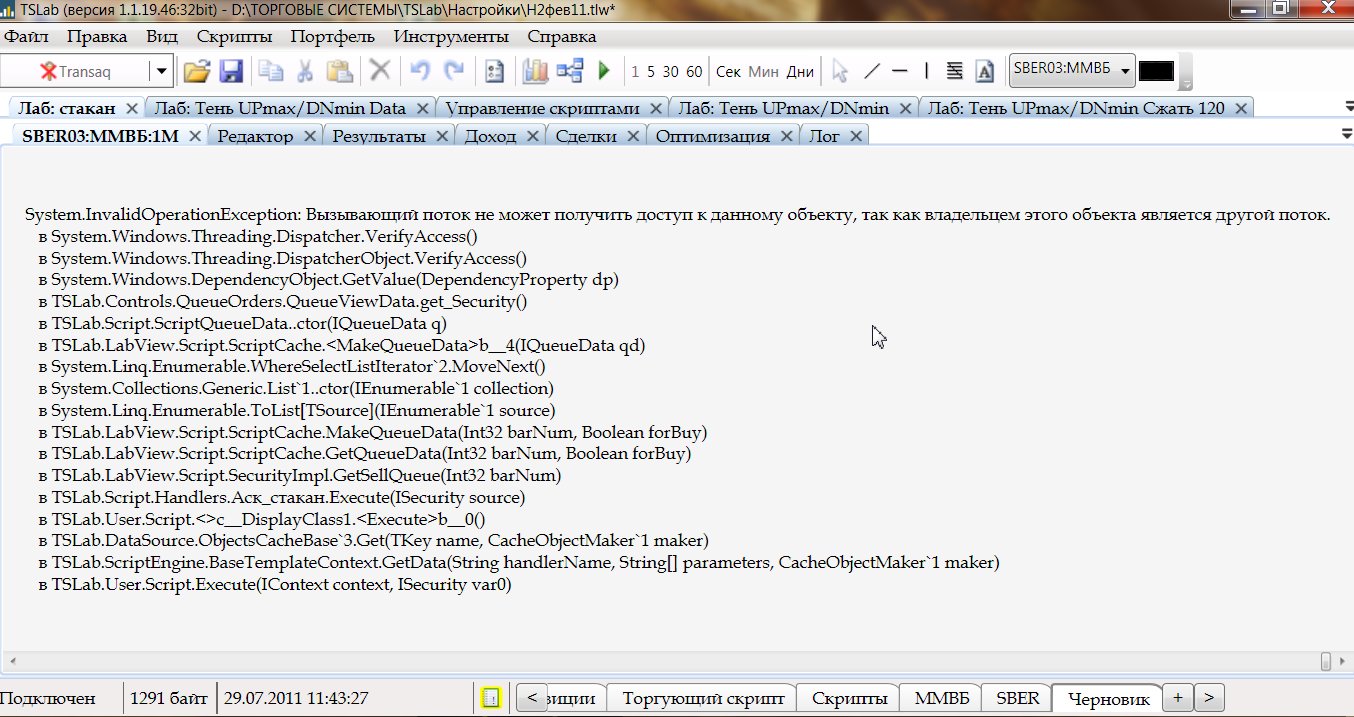Click the bar chart icon in toolbar
Viewport: 1354px width, 717px height.
coord(536,71)
